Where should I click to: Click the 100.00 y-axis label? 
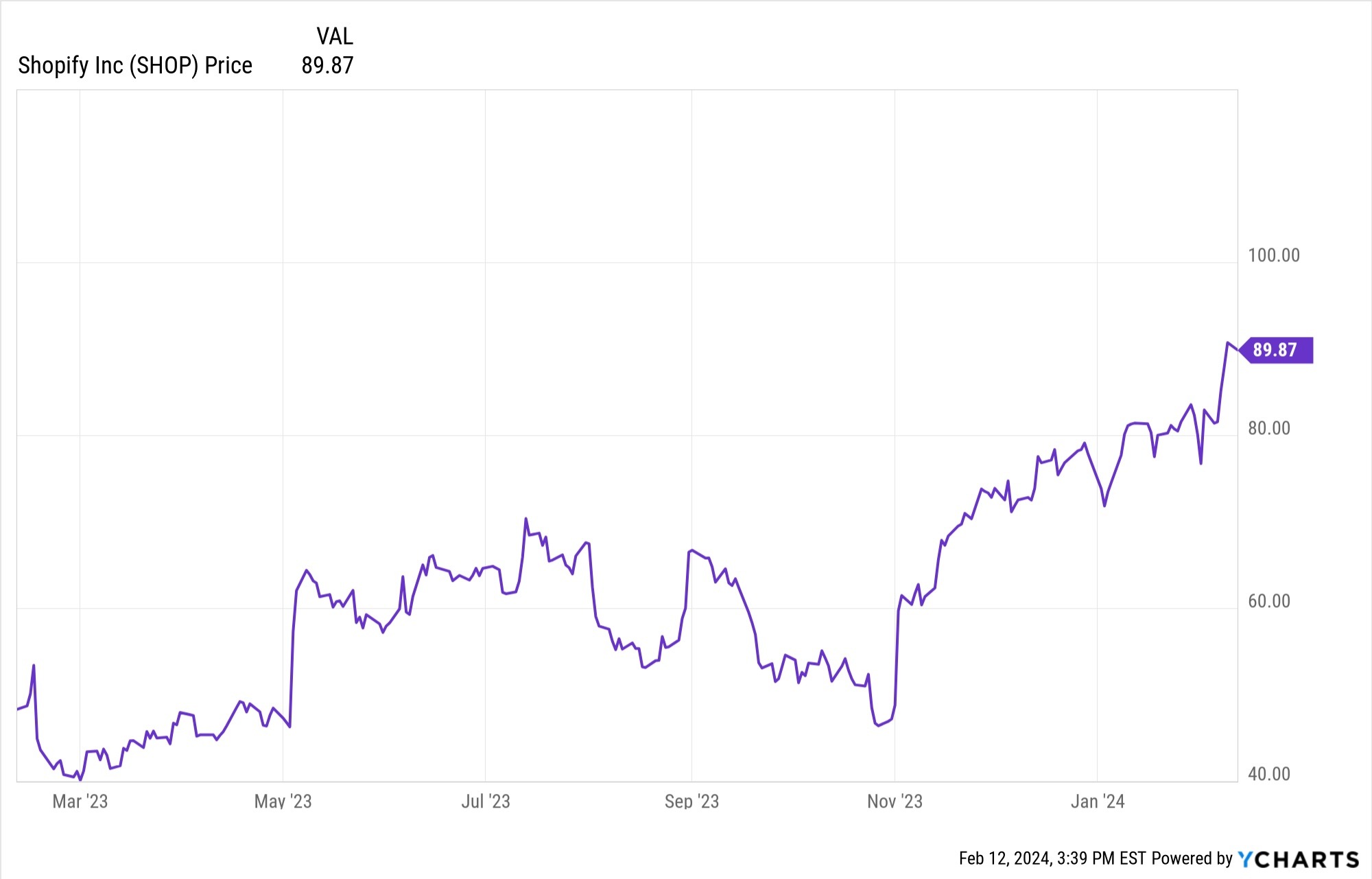[1274, 255]
